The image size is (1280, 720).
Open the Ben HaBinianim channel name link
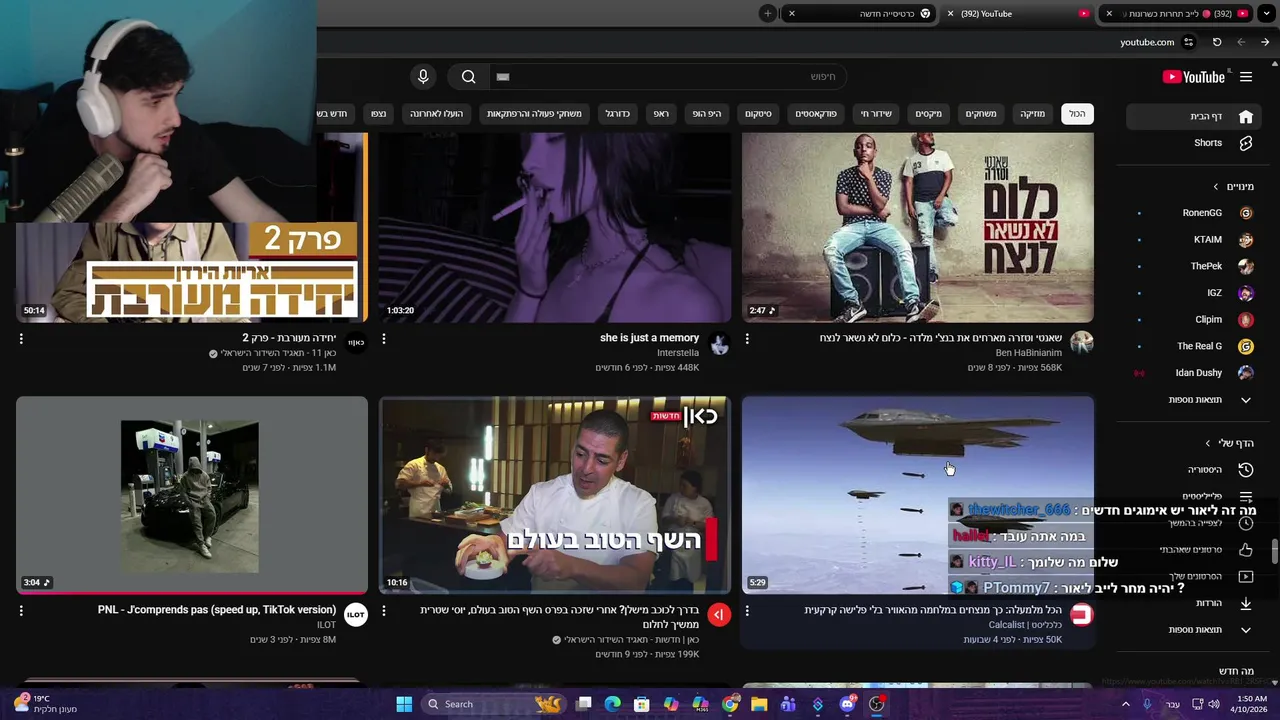1029,353
